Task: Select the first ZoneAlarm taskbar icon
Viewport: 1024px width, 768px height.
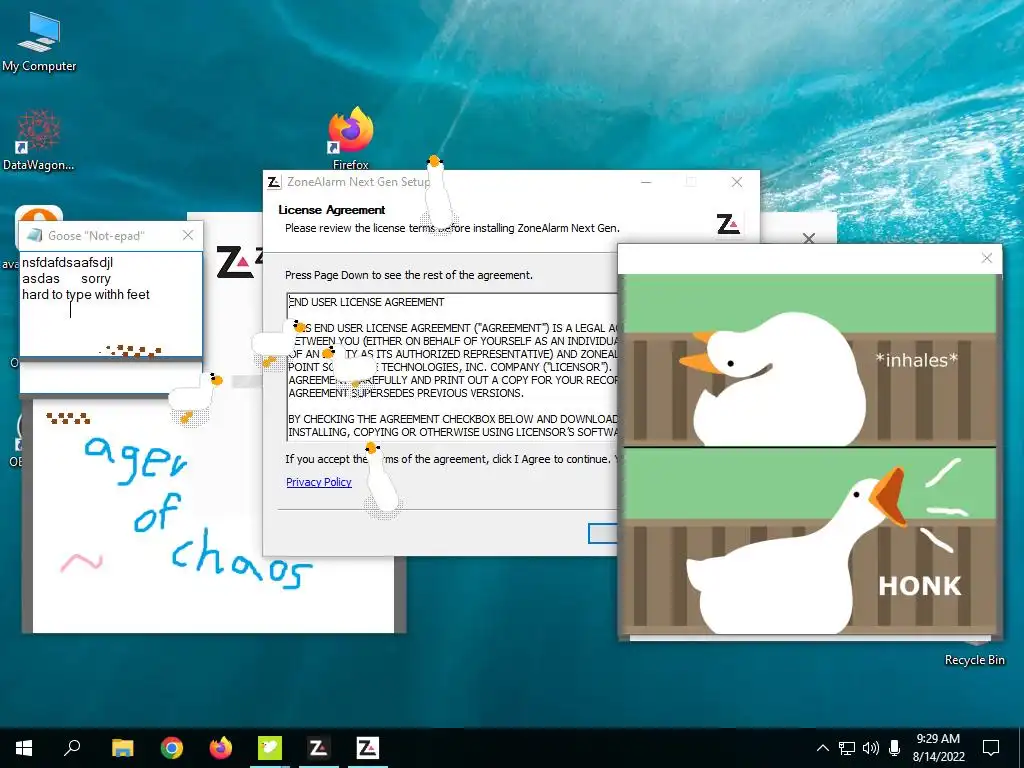Action: [x=318, y=748]
